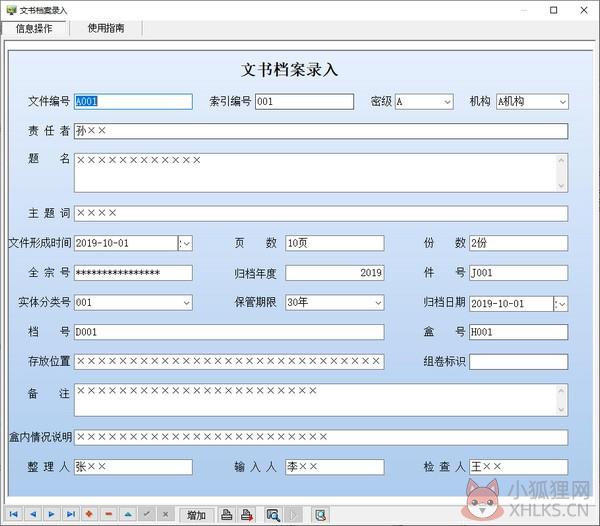
Task: Cancel the edit with the gray X icon
Action: pos(165,515)
